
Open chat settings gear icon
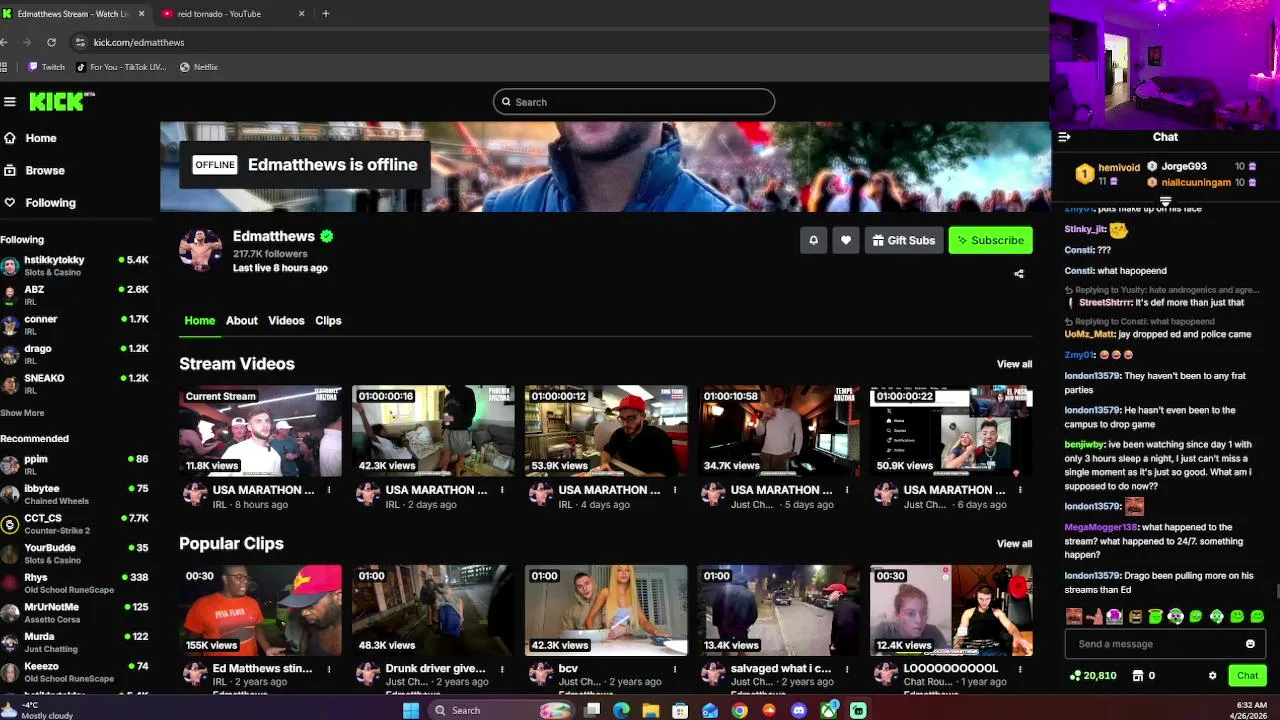(1212, 676)
